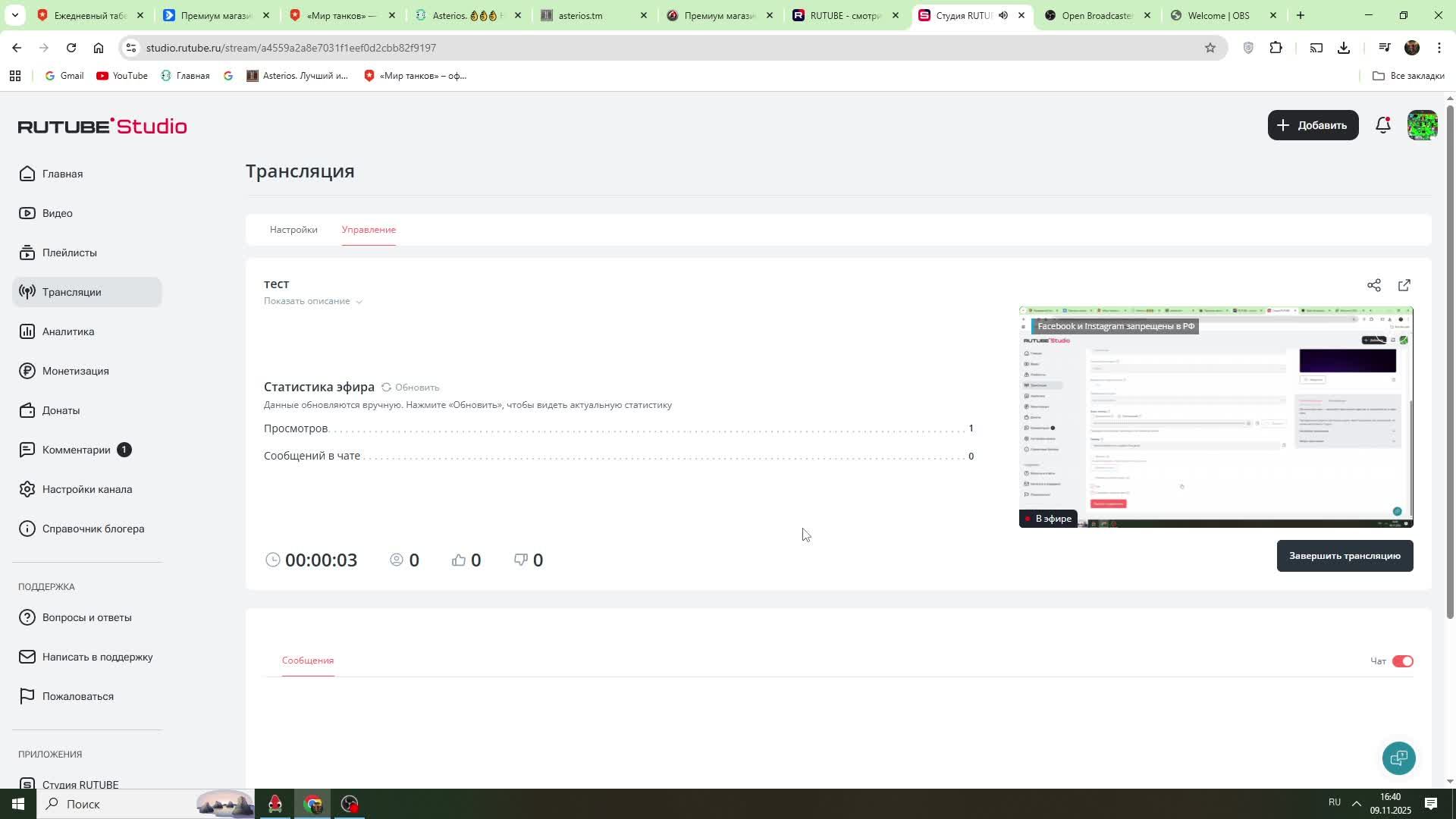Viewport: 1456px width, 819px height.
Task: Mute the Студия RUTUBE tab audio
Action: click(1003, 15)
